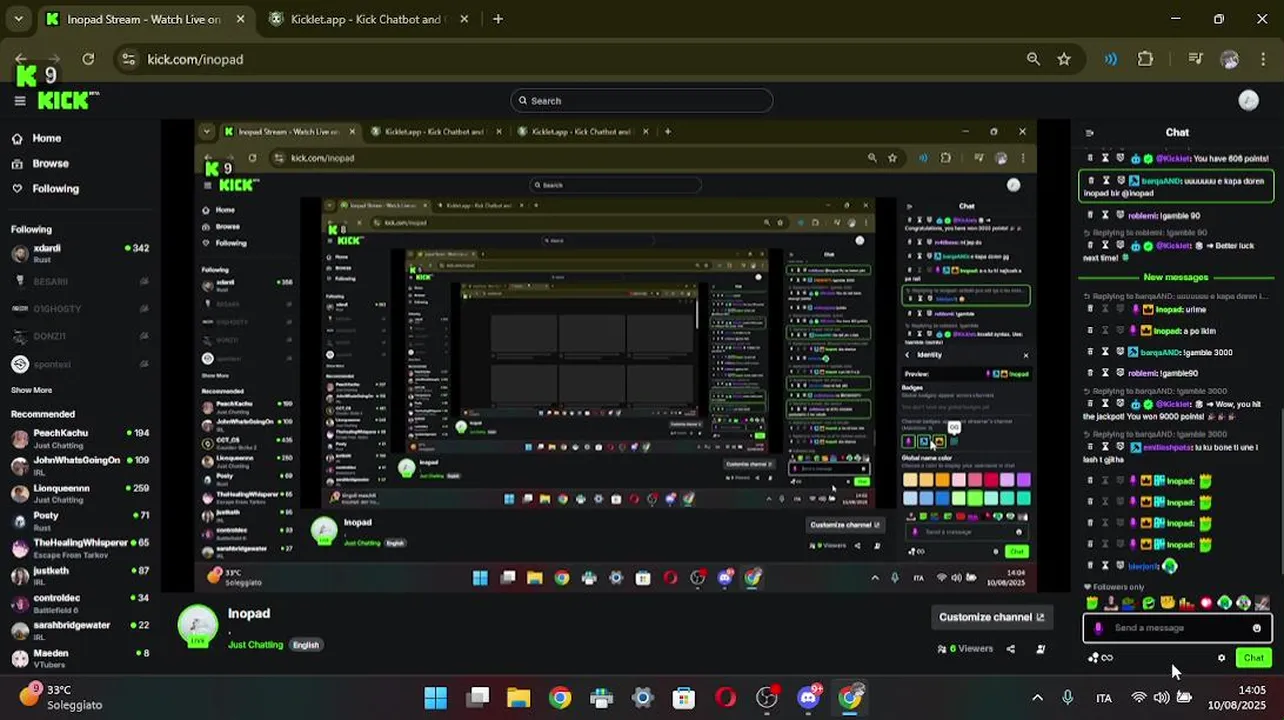Open the Chrome extensions puzzle icon
This screenshot has width=1284, height=720.
tap(1146, 59)
